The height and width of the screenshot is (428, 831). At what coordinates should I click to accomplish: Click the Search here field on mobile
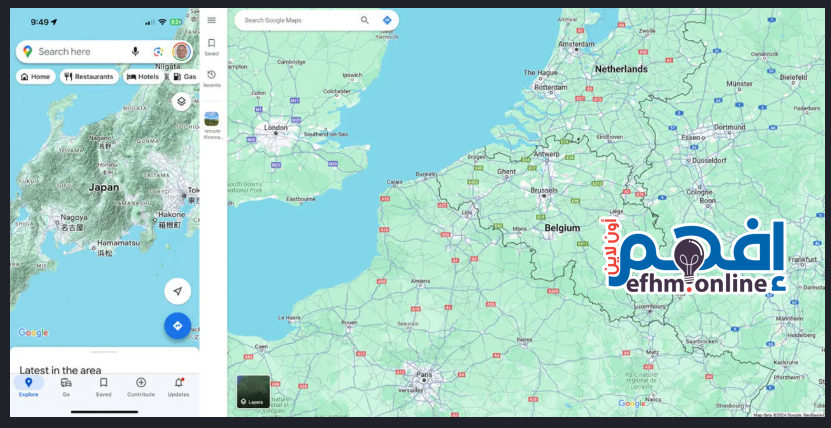pos(104,51)
